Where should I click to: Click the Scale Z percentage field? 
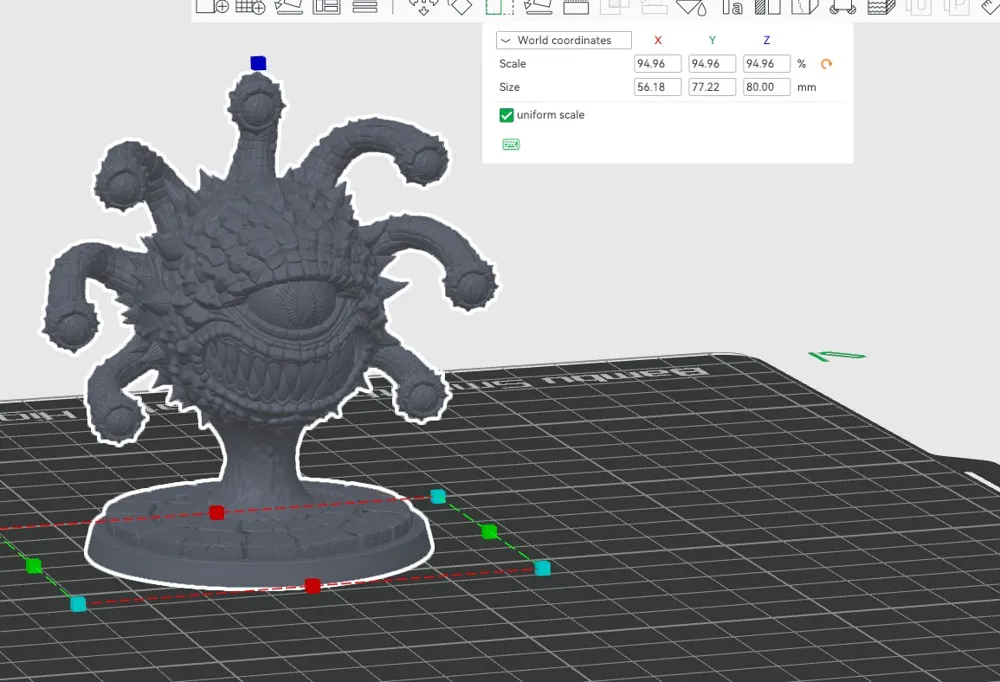click(767, 64)
